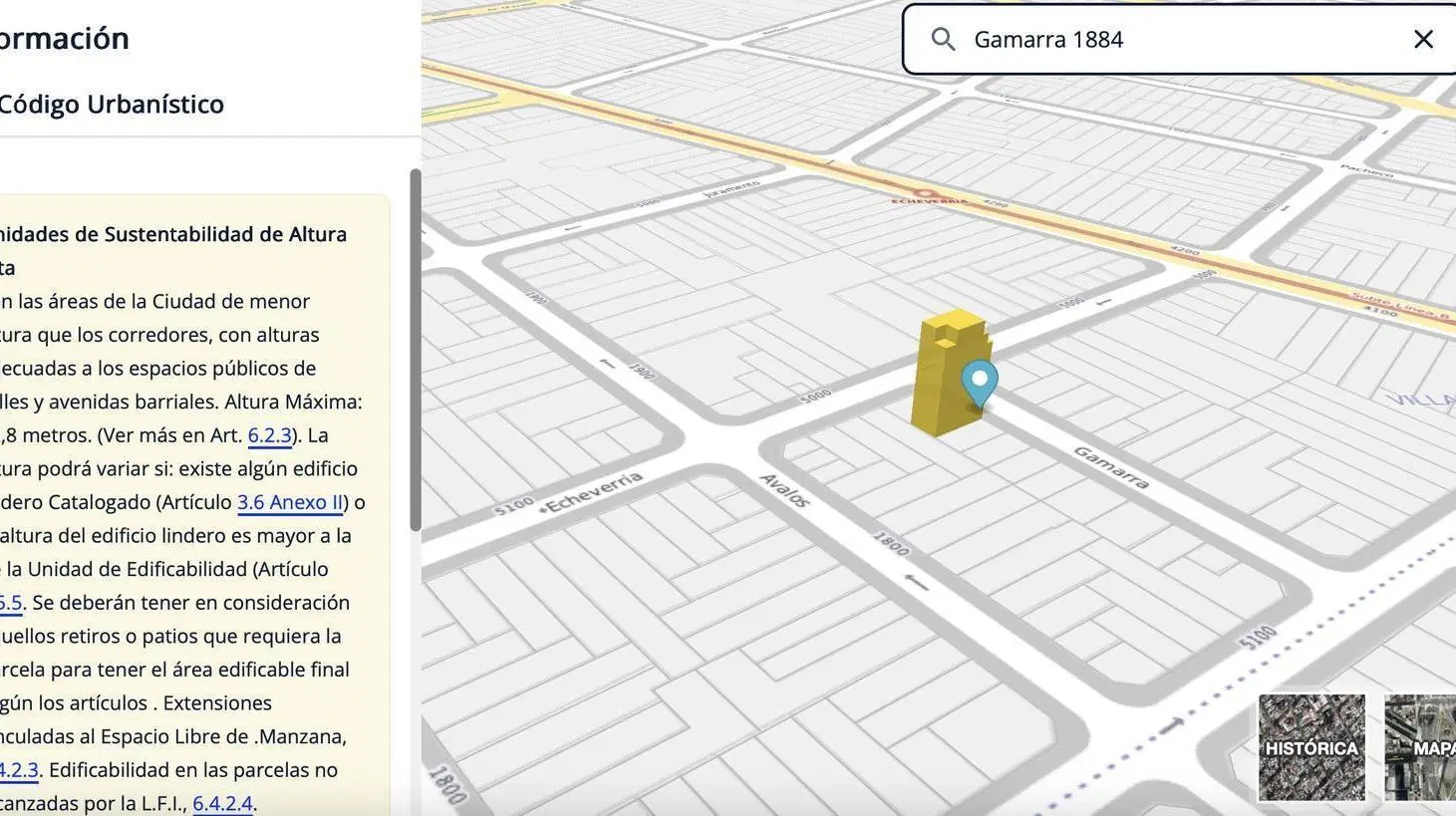Focus the 'Gamarra 1884' search field
The height and width of the screenshot is (816, 1456).
[x=1179, y=39]
